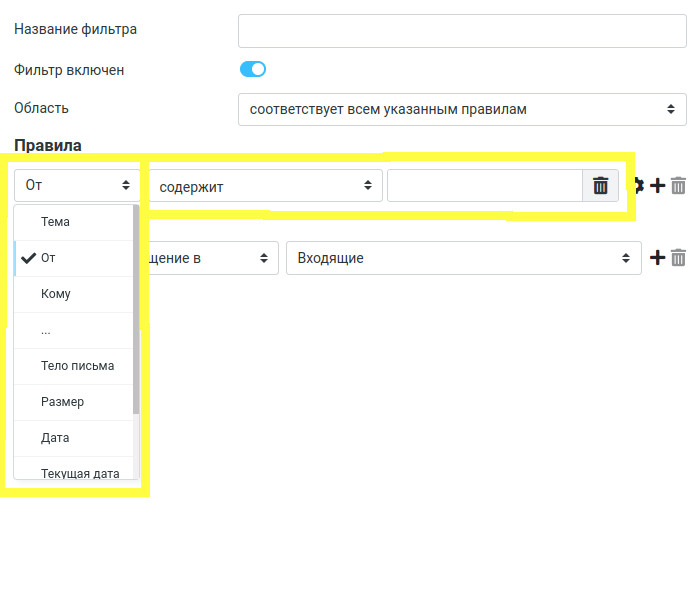Select the '...' option in list

(x=46, y=330)
